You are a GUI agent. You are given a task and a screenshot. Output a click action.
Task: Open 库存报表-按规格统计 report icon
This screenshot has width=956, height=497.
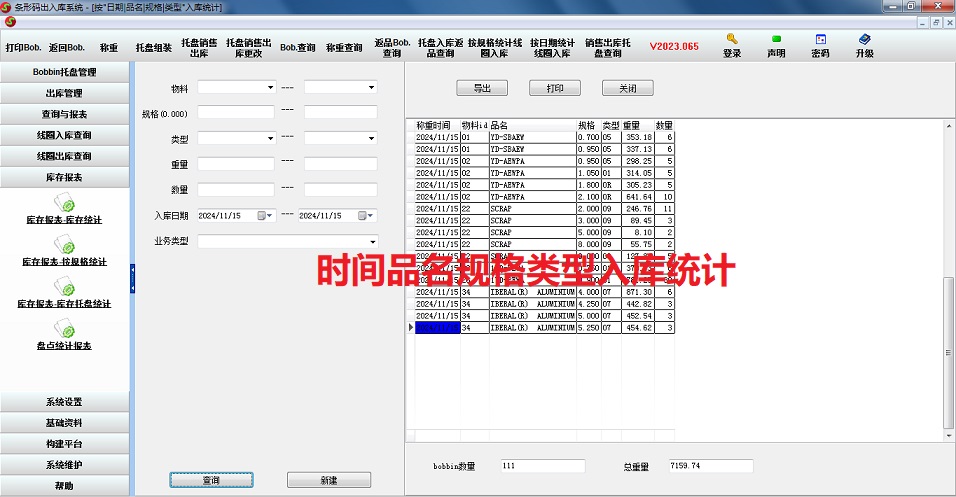pos(64,245)
